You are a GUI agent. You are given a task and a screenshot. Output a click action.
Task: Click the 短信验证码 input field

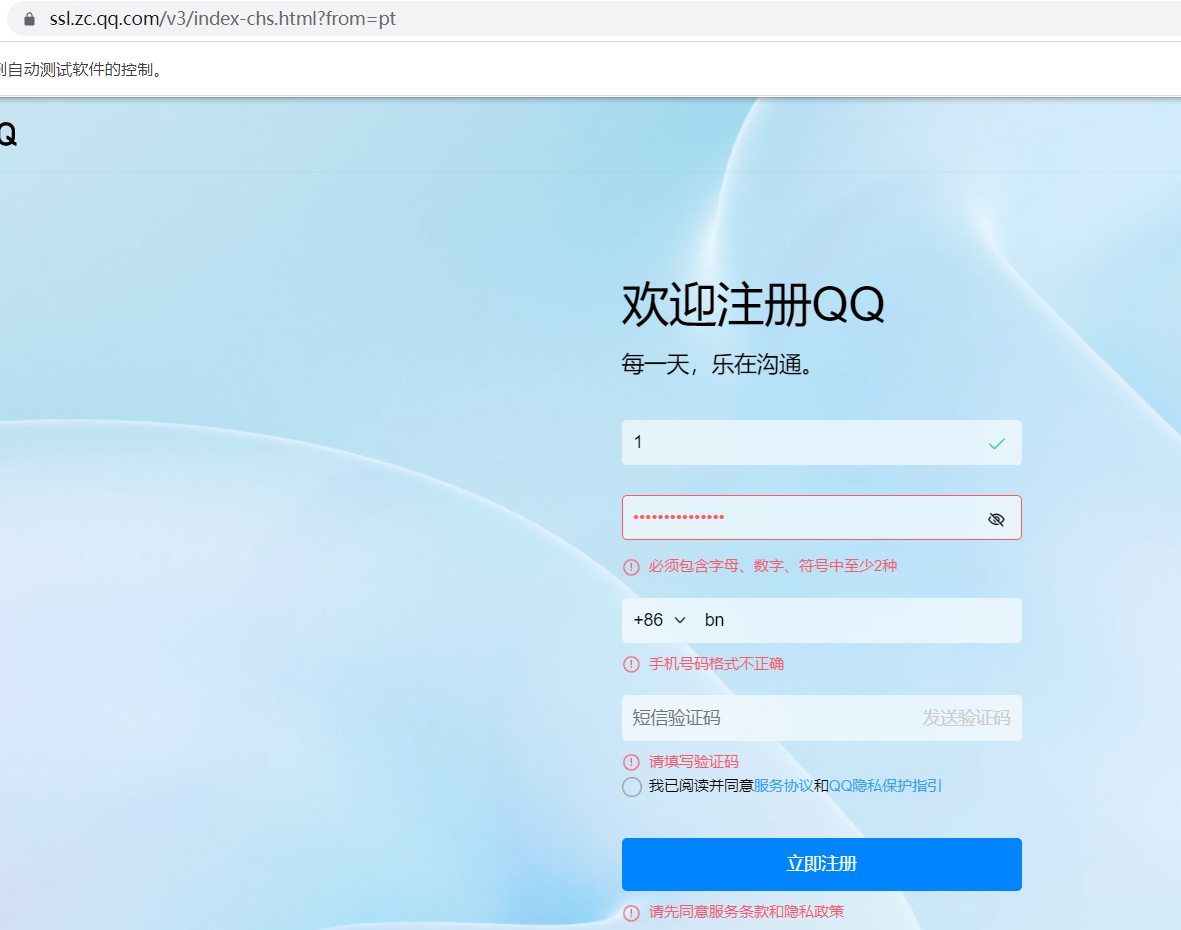(x=768, y=718)
